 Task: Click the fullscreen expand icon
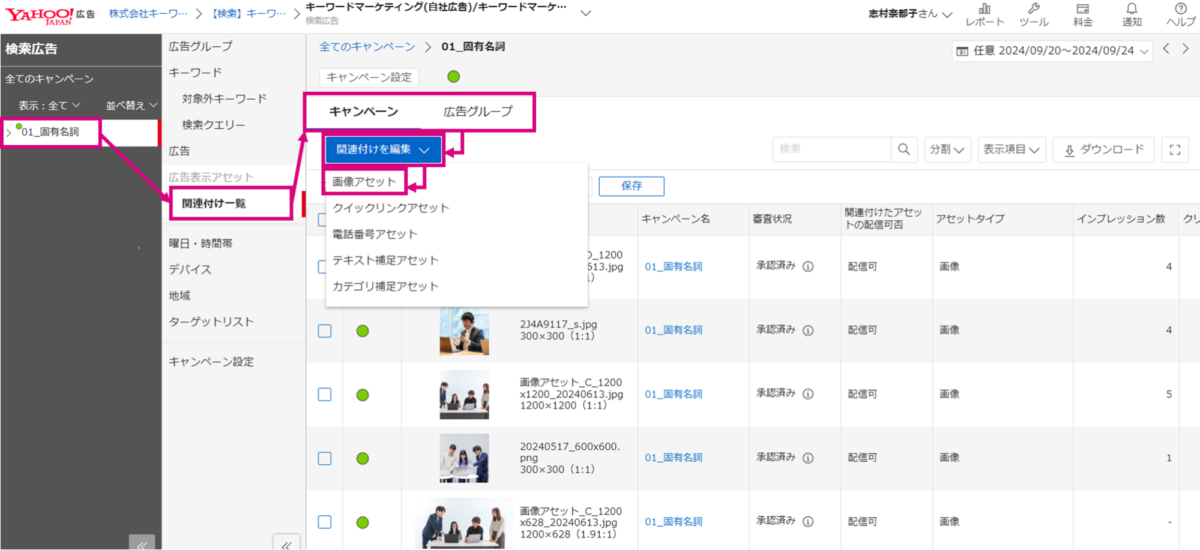point(1175,150)
